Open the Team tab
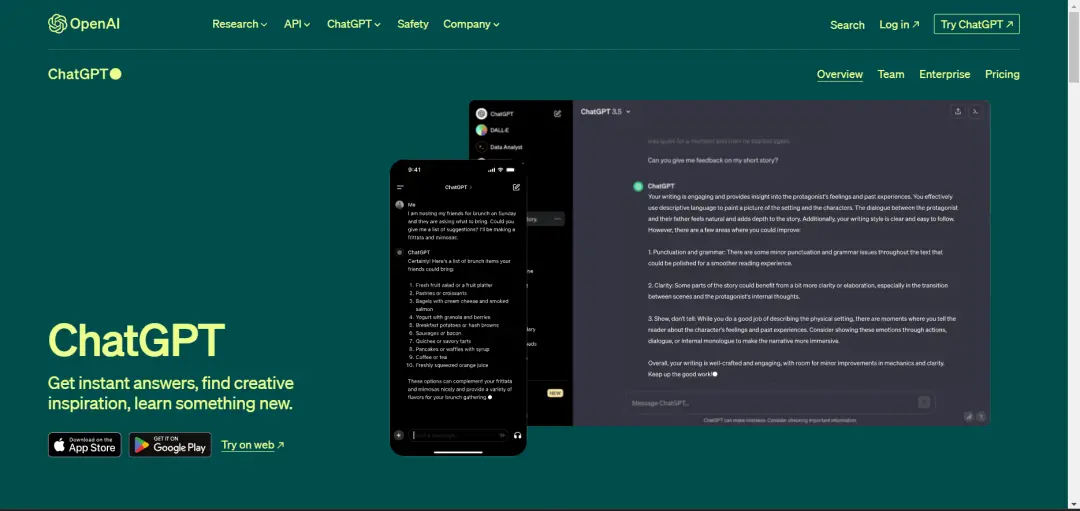This screenshot has width=1080, height=511. (x=891, y=74)
